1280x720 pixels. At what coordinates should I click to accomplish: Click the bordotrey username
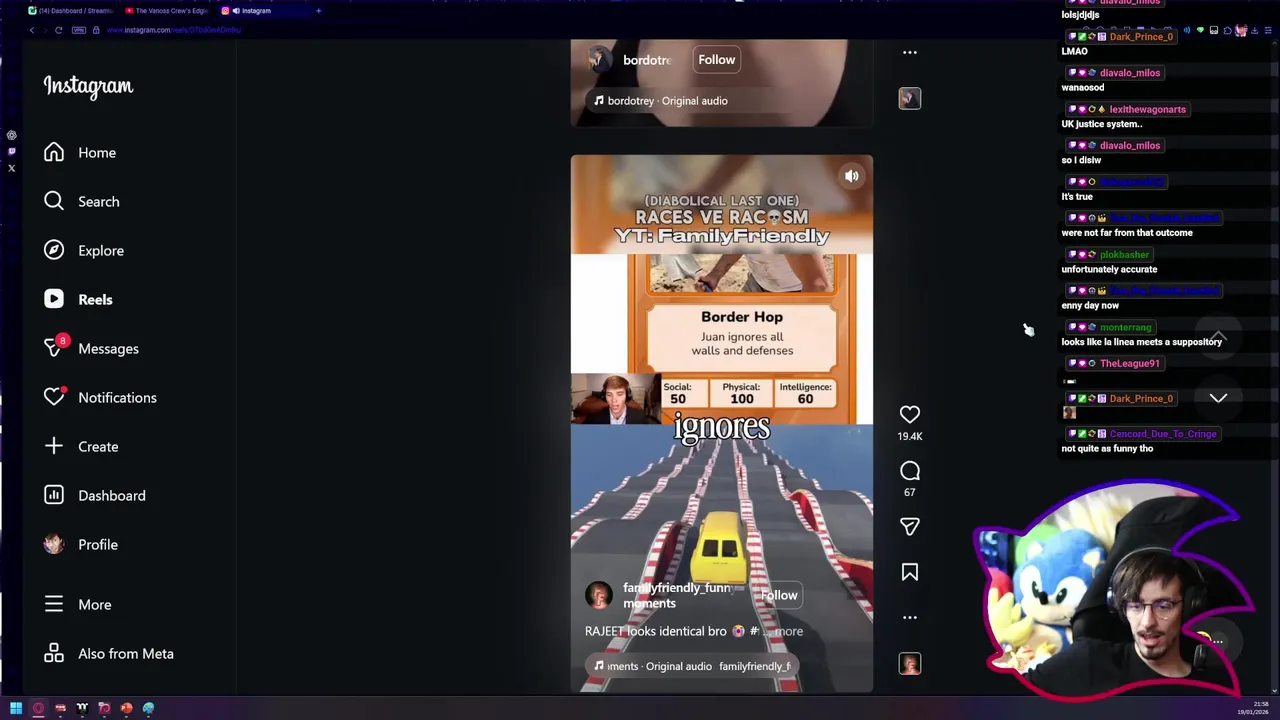click(x=647, y=60)
